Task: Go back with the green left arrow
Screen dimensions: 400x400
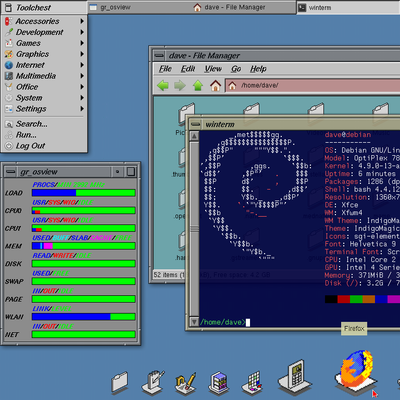Action: [163, 86]
